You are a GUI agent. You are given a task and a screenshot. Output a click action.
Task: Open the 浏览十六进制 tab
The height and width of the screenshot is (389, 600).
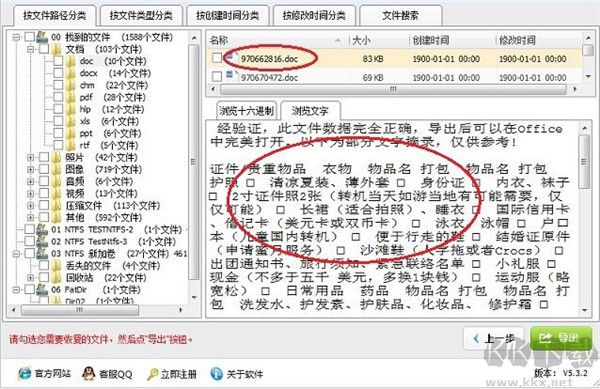246,111
